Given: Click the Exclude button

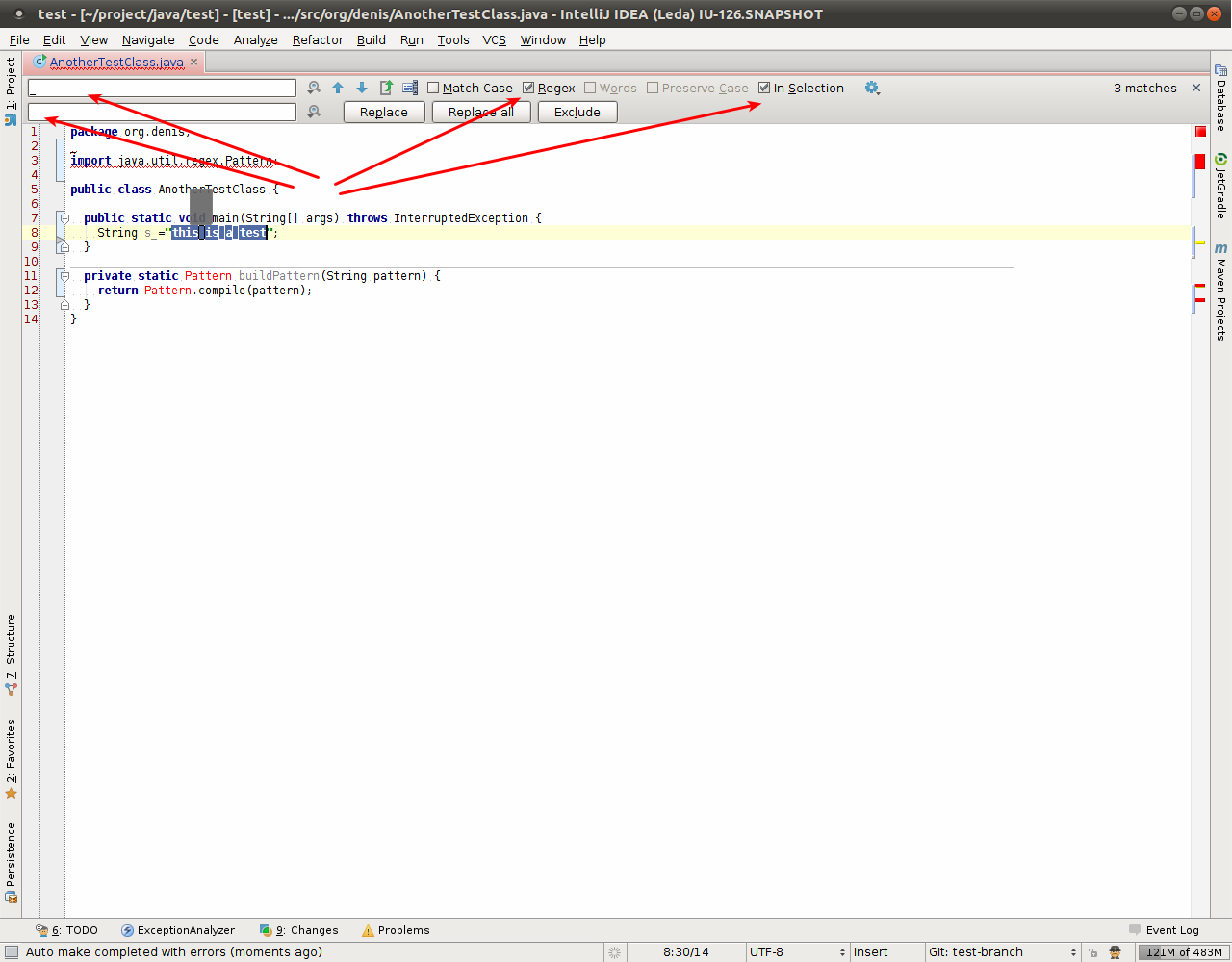Looking at the screenshot, I should [x=577, y=112].
